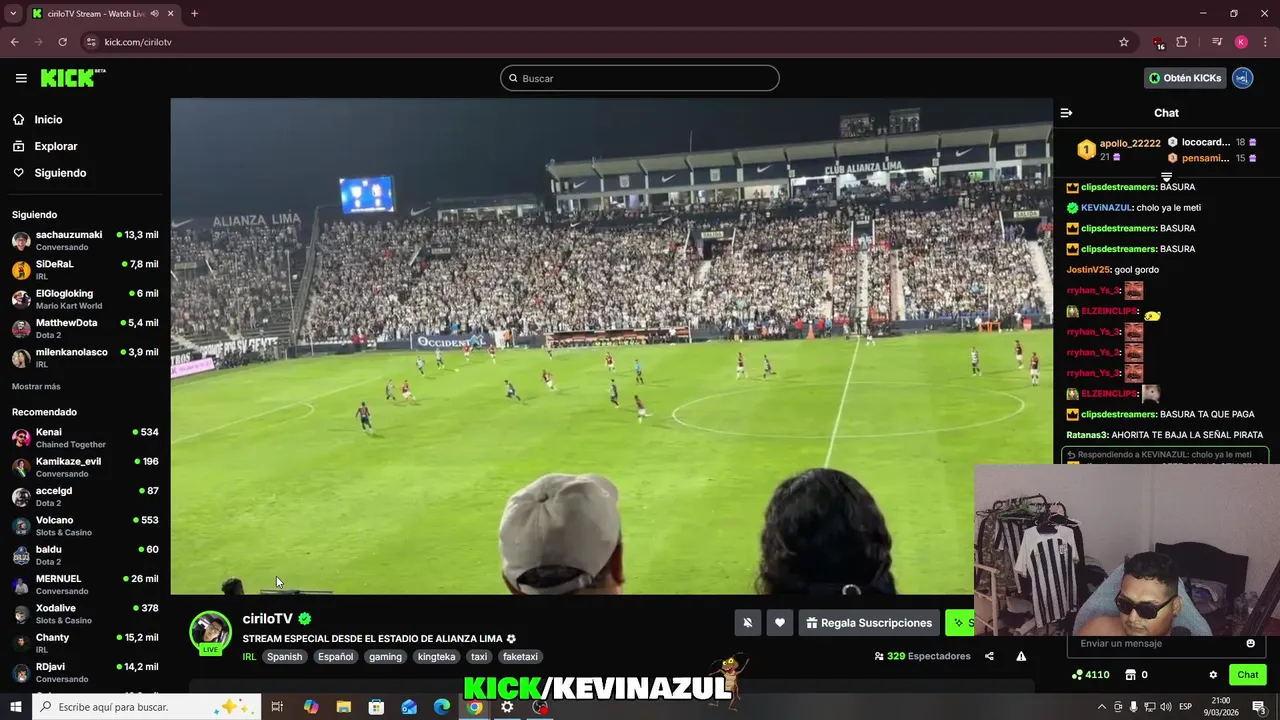Open the share stream icon
Image resolution: width=1280 pixels, height=720 pixels.
(989, 657)
